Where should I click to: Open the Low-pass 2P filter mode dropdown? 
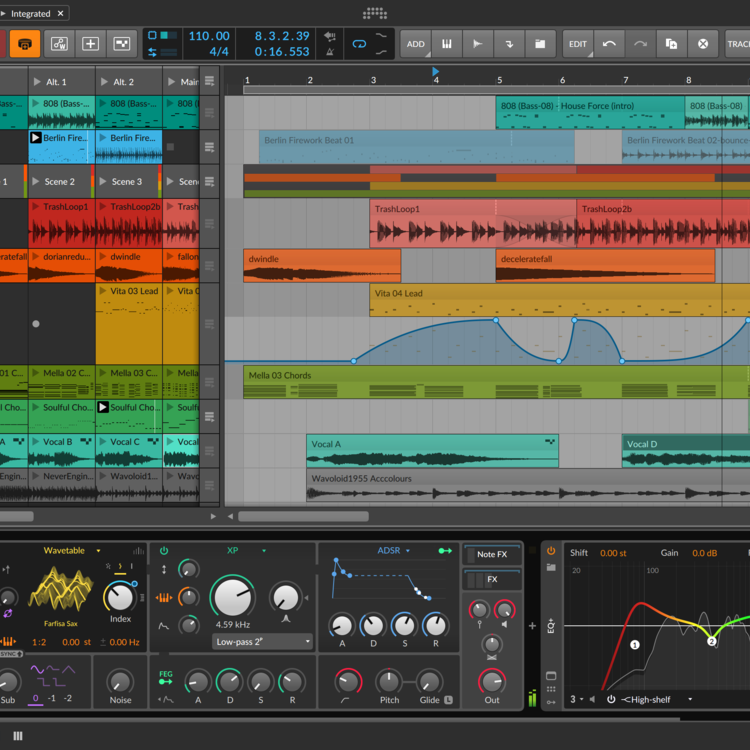(263, 641)
